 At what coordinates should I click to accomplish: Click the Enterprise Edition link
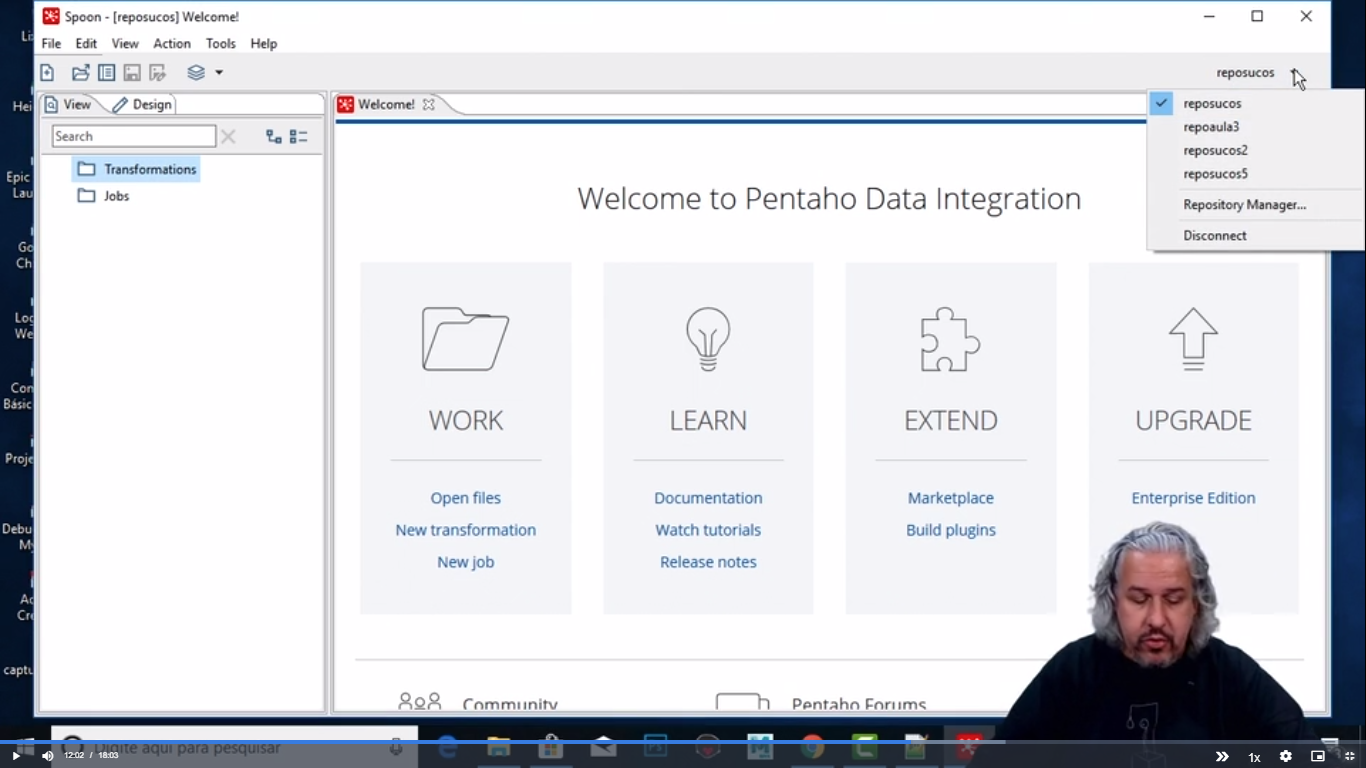pos(1193,498)
